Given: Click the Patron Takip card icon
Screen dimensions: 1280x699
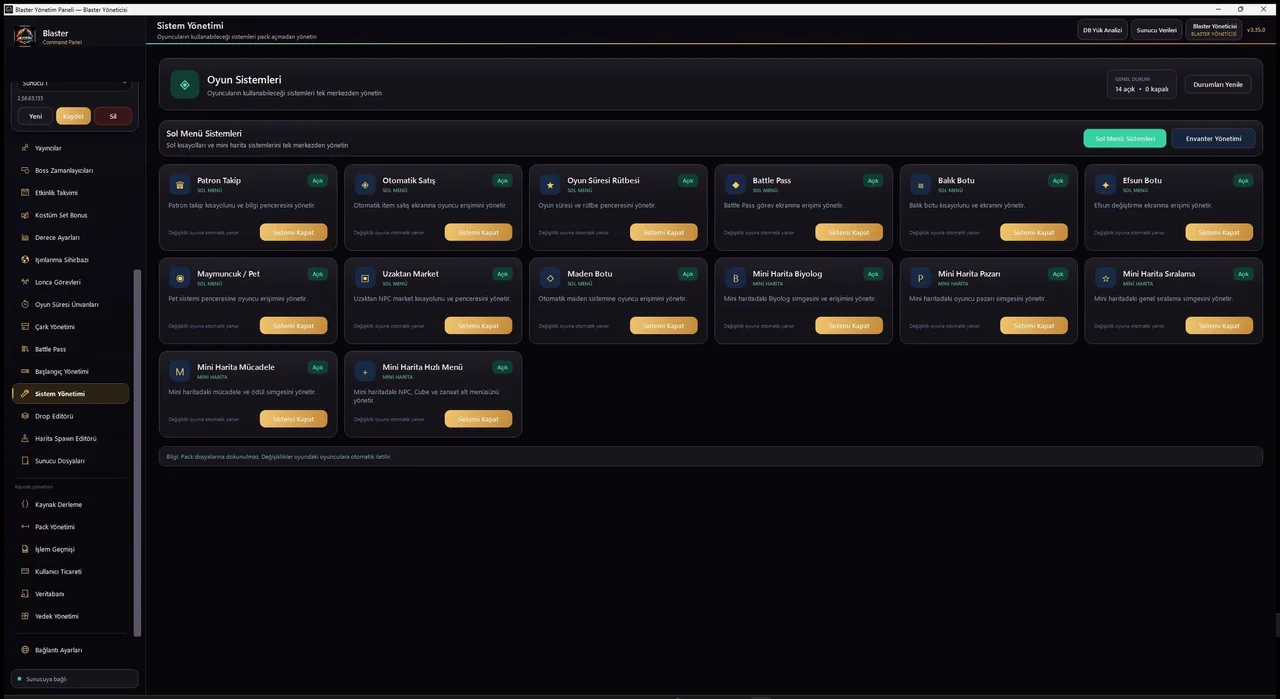Looking at the screenshot, I should (180, 185).
